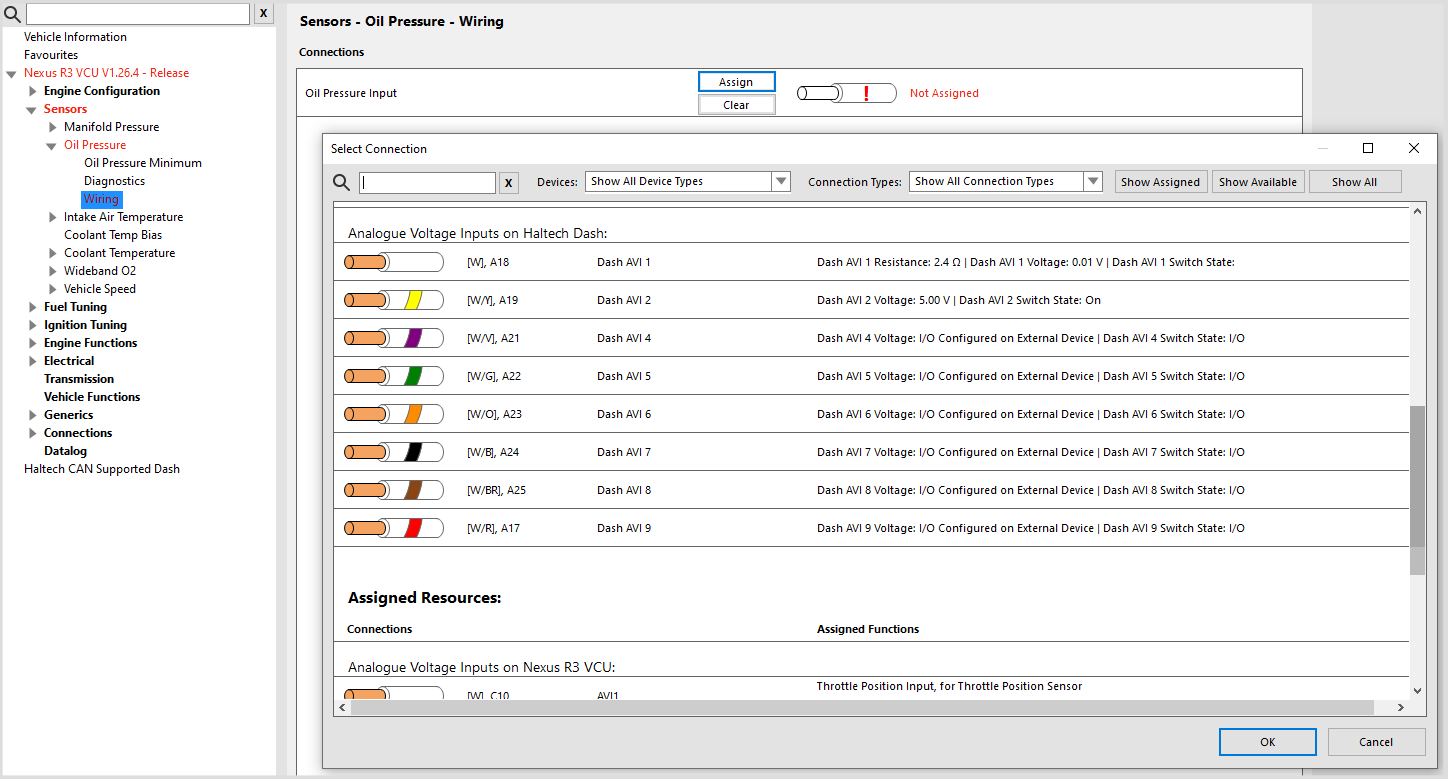The image size is (1448, 779).
Task: Click inside the sidebar search field
Action: pos(137,14)
